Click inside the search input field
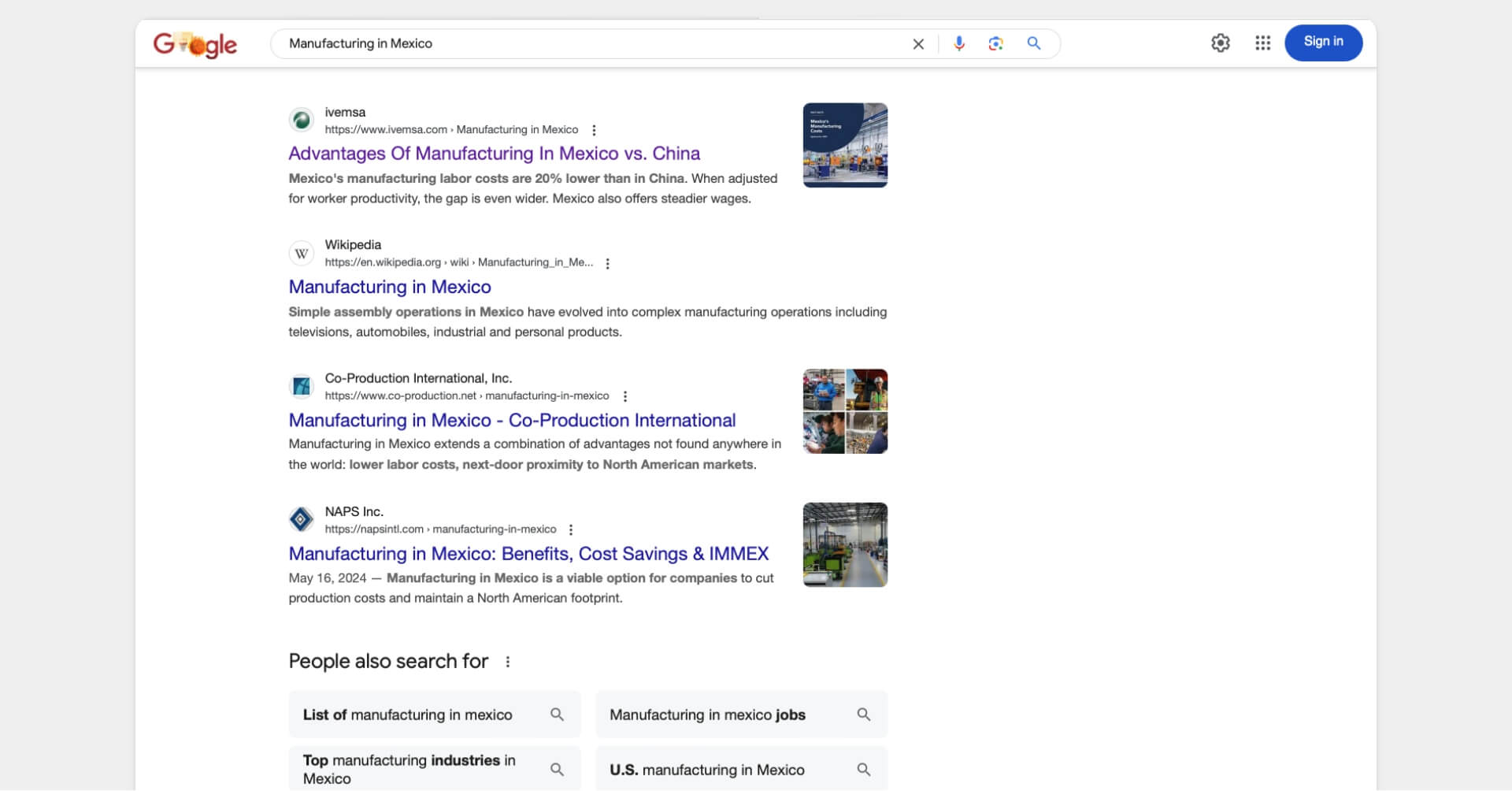 [591, 44]
